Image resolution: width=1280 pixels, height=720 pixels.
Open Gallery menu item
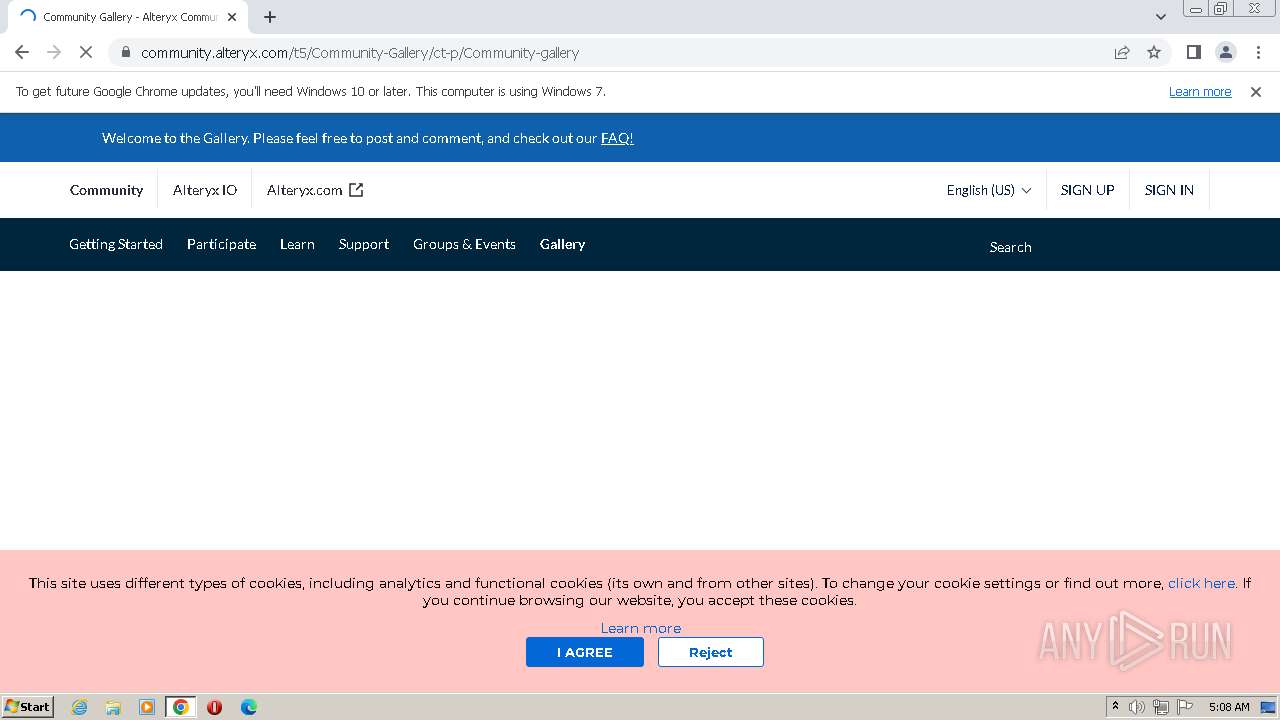click(562, 244)
